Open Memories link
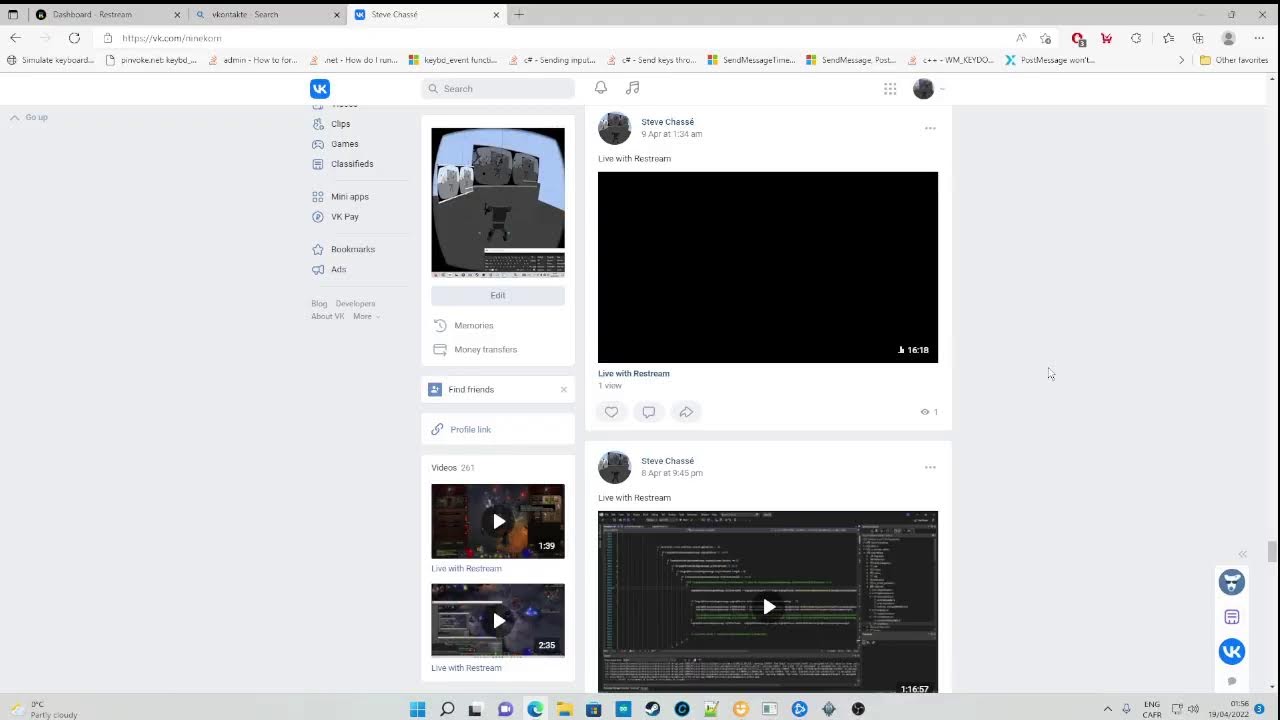Screen dimensions: 1280x720 (x=473, y=325)
